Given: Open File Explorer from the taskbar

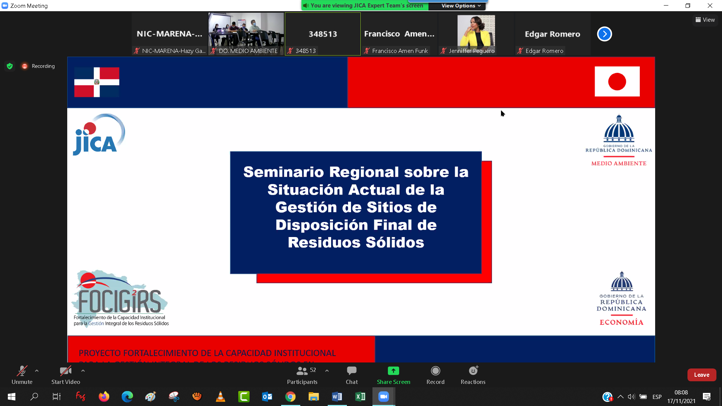Looking at the screenshot, I should tap(314, 396).
